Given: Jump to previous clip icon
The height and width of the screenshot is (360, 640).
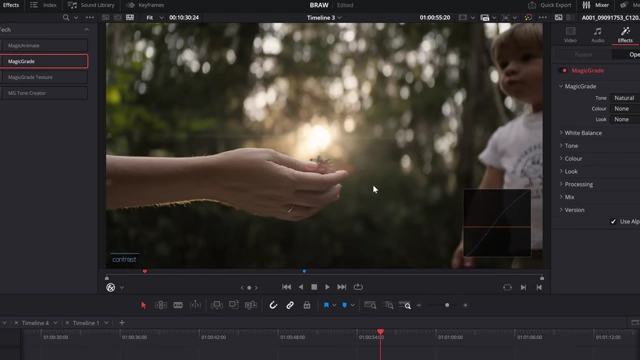Looking at the screenshot, I should 539,287.
